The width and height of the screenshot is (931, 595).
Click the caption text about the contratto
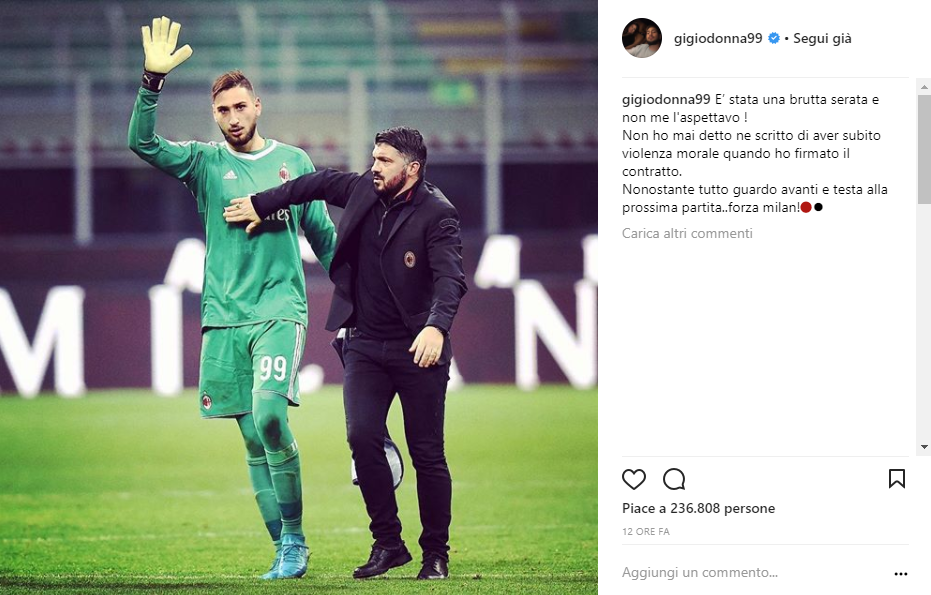(751, 153)
